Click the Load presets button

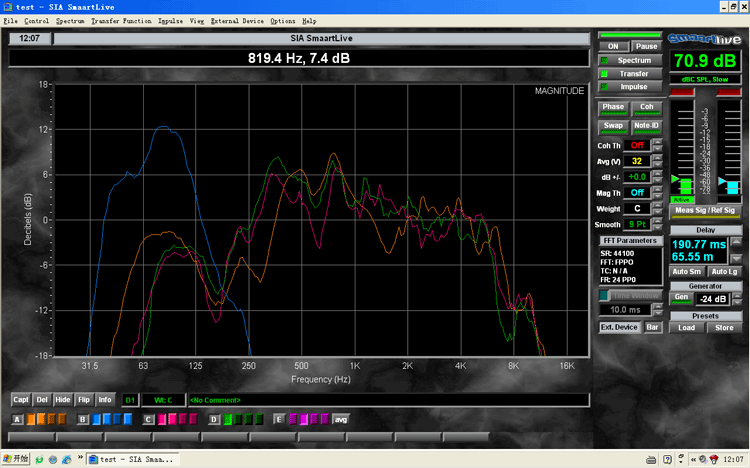coord(686,328)
